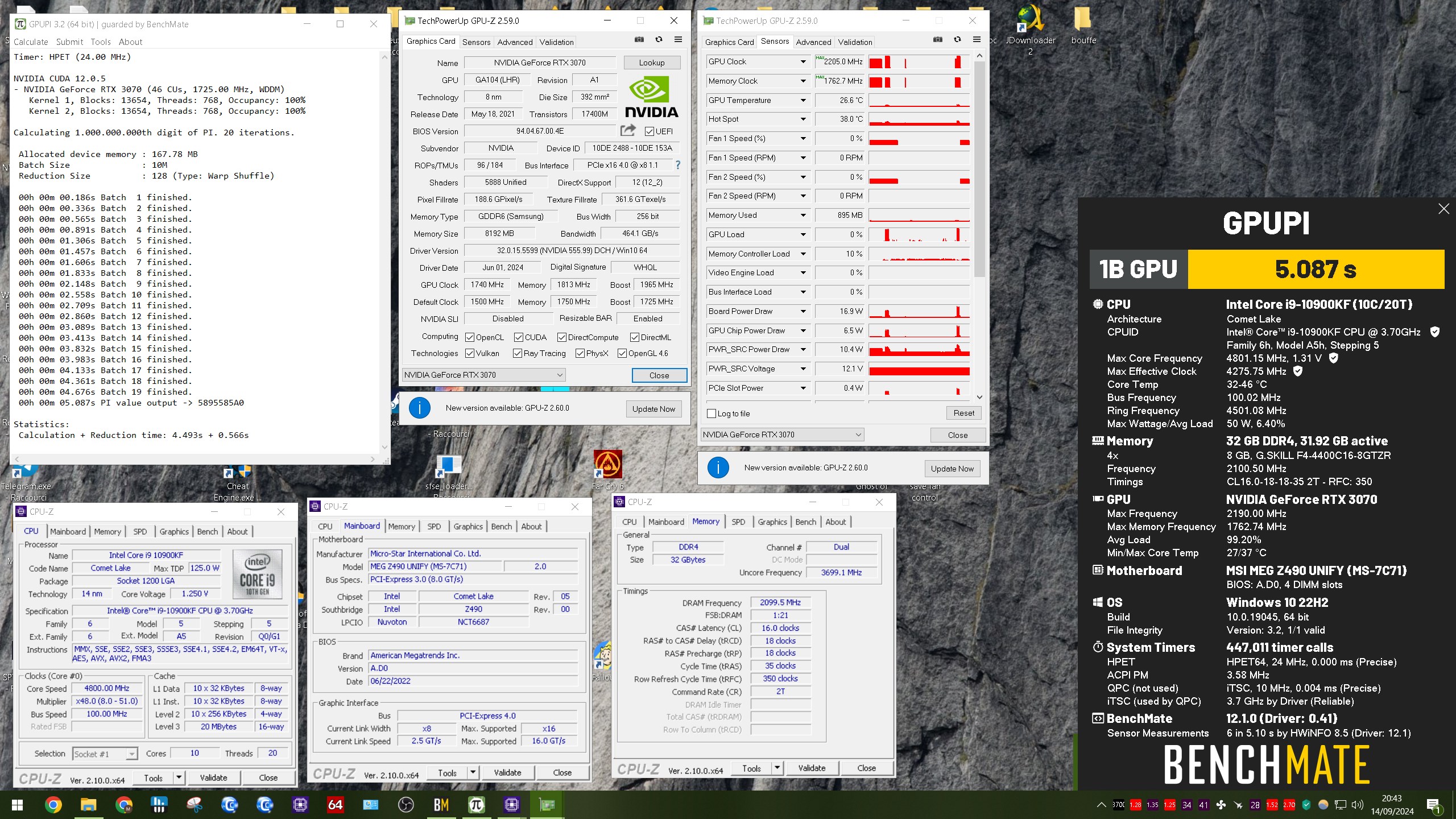Click Close button in CPU-Z Memory window
Viewport: 1456px width, 819px height.
[866, 768]
